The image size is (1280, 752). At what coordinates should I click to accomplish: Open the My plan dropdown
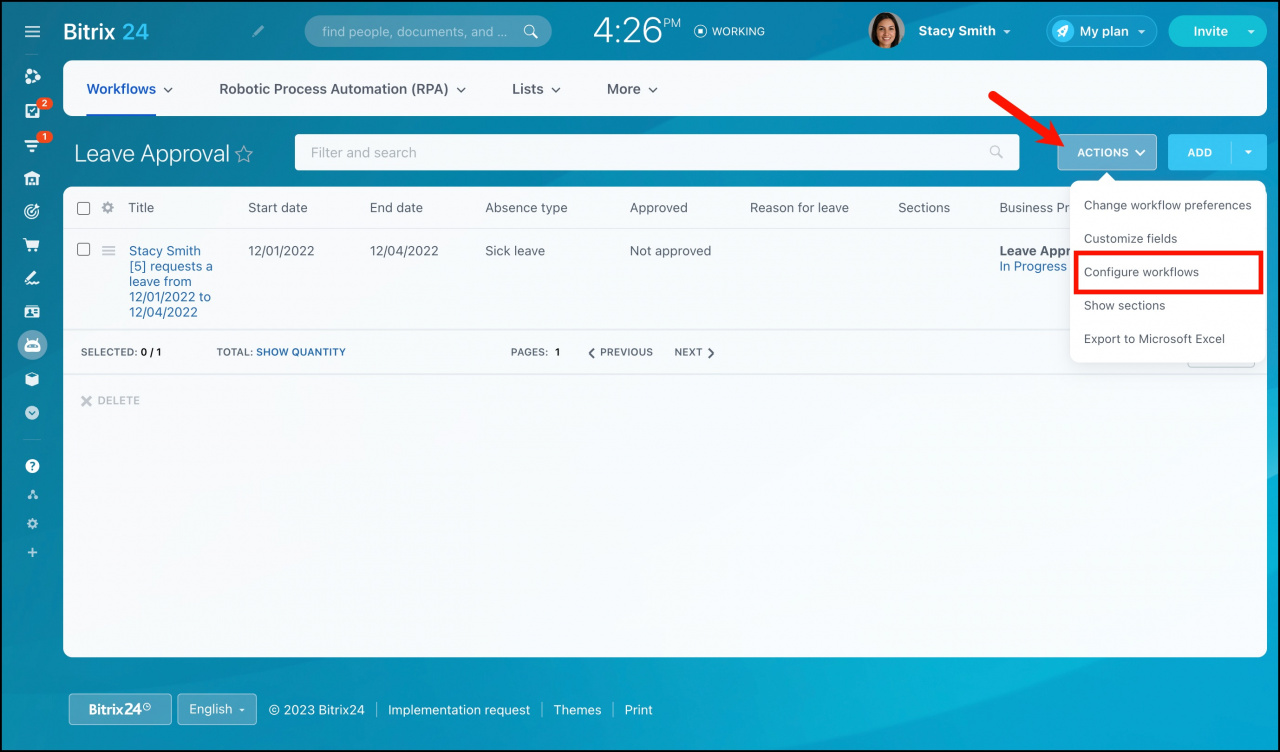click(x=1141, y=32)
